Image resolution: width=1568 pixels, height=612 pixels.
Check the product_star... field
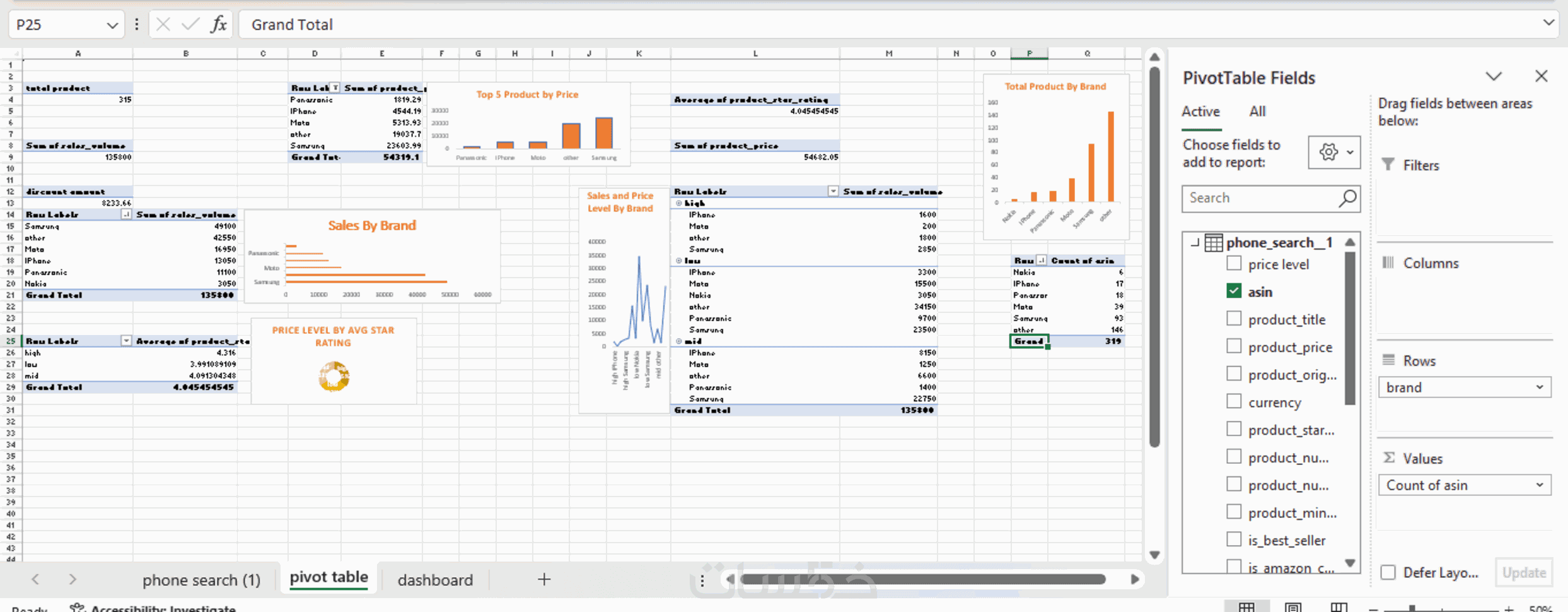coord(1234,429)
